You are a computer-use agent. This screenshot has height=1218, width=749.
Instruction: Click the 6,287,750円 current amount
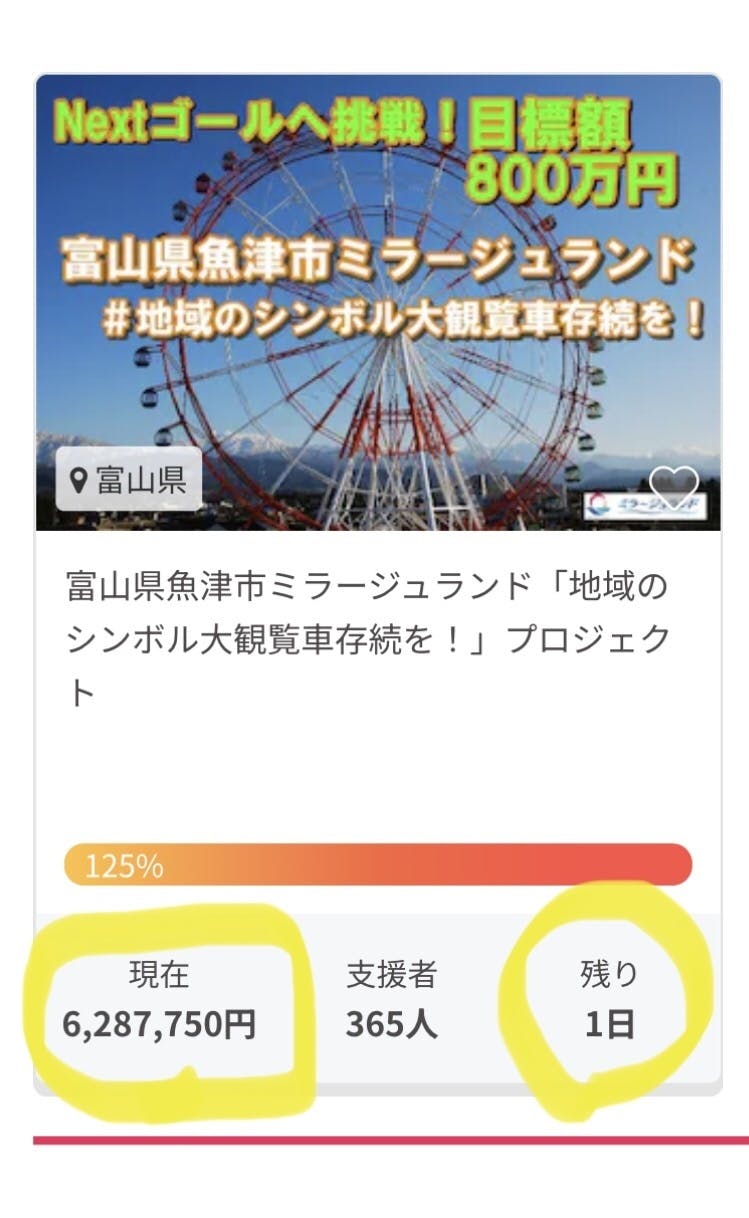(159, 1024)
